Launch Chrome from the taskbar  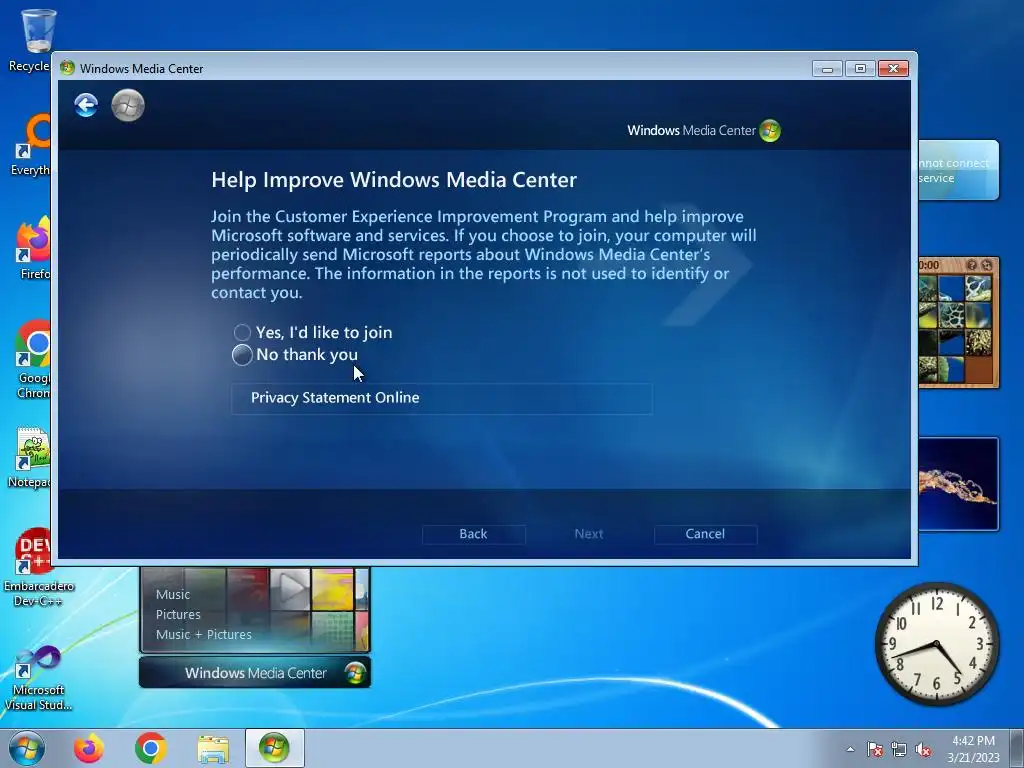click(x=151, y=748)
